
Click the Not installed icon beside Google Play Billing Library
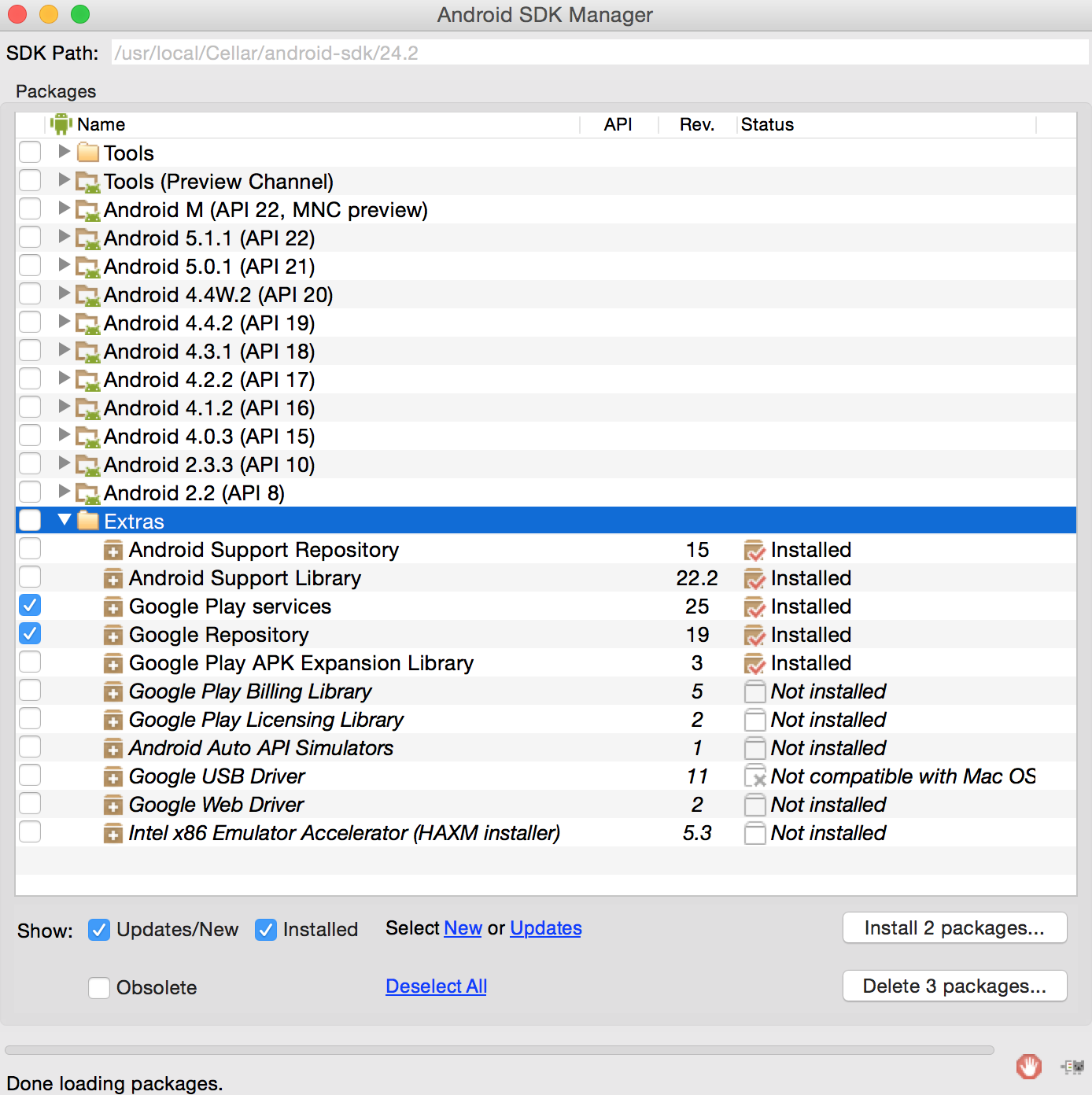[754, 691]
